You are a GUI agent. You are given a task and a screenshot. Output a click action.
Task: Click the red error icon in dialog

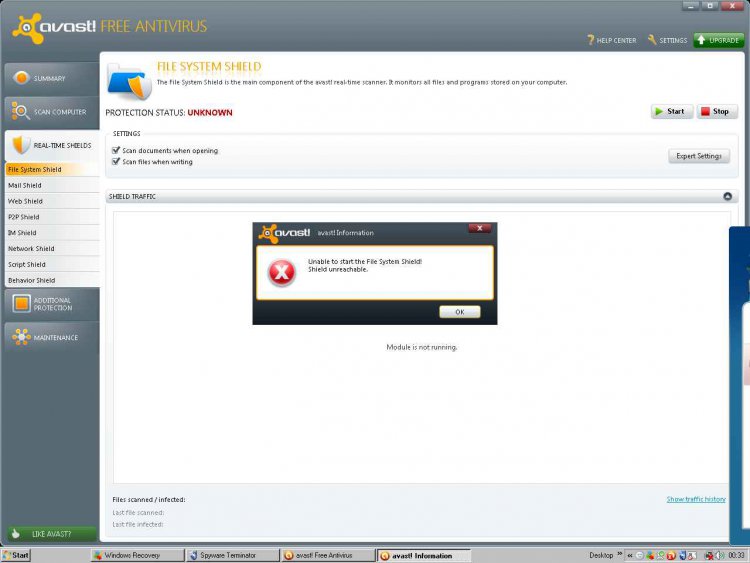pyautogui.click(x=282, y=273)
